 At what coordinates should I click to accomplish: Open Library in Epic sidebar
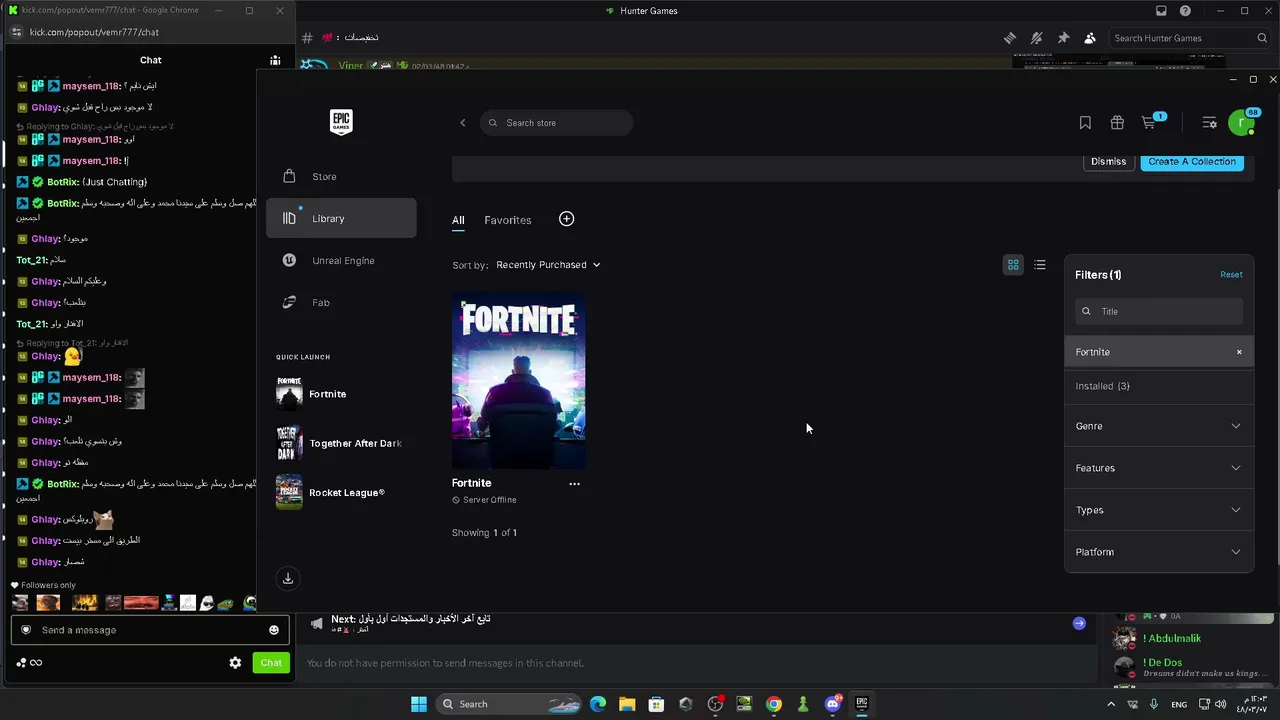[341, 218]
